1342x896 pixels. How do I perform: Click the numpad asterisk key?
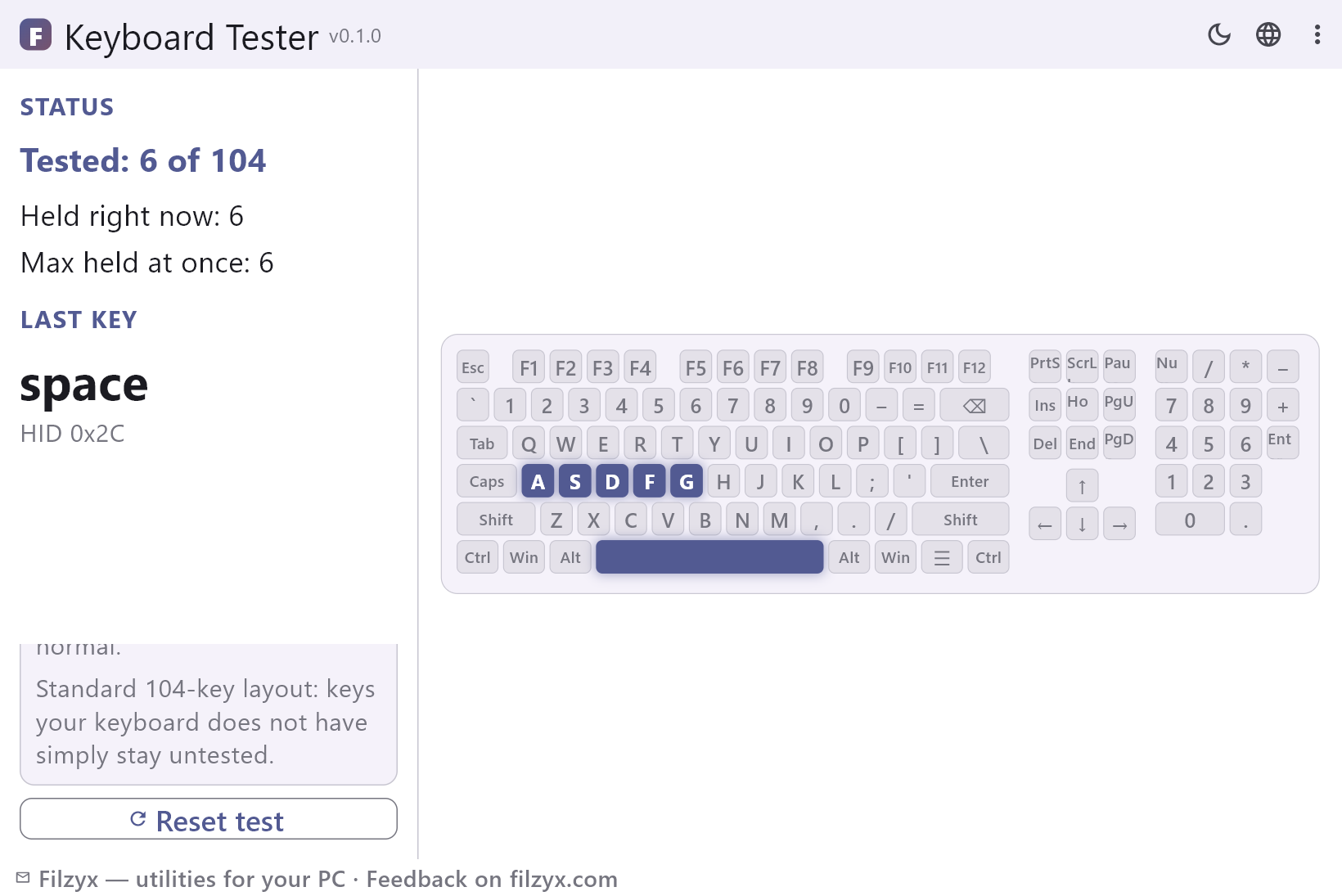tap(1245, 367)
